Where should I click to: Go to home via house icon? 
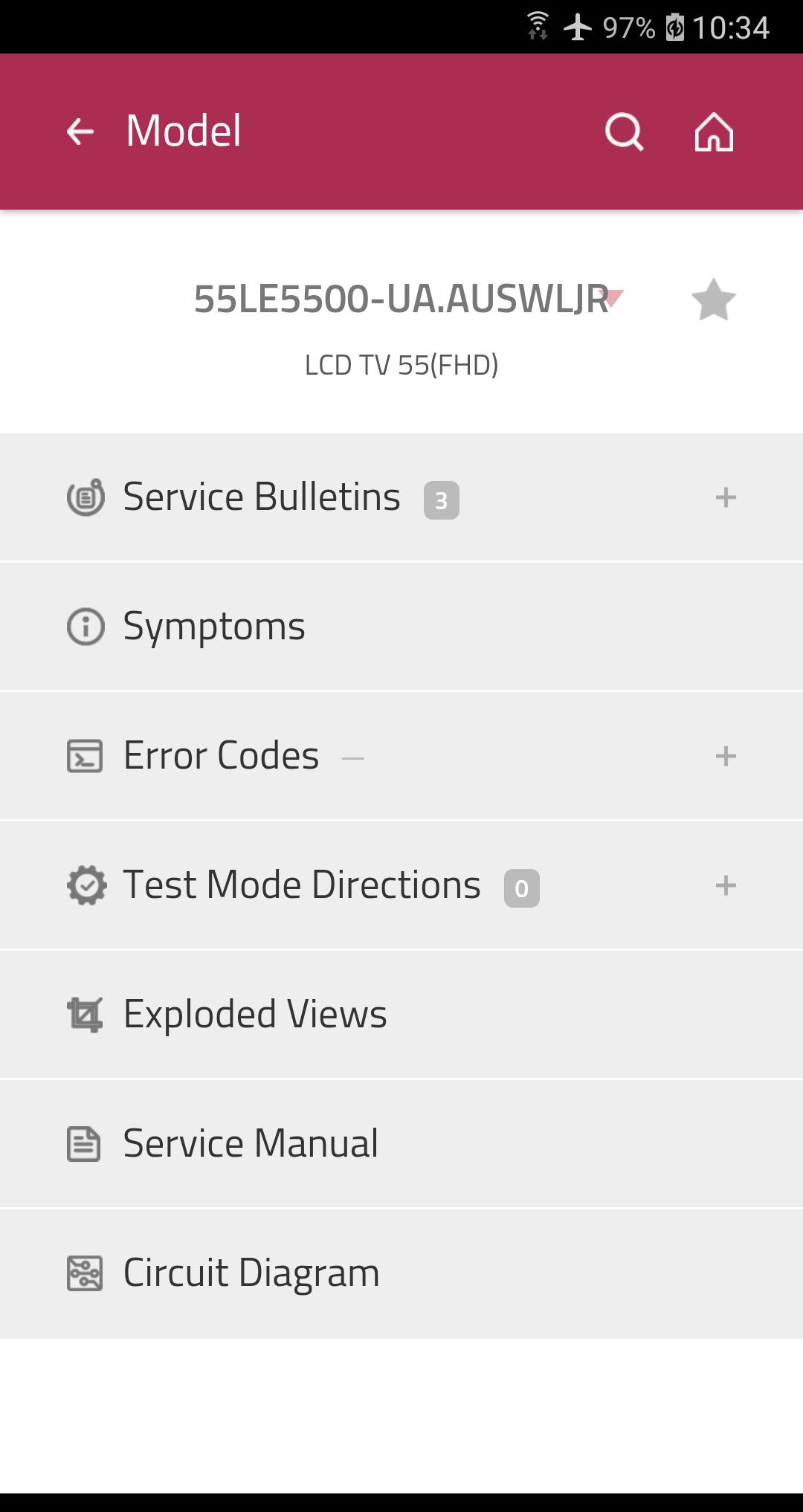(x=714, y=132)
